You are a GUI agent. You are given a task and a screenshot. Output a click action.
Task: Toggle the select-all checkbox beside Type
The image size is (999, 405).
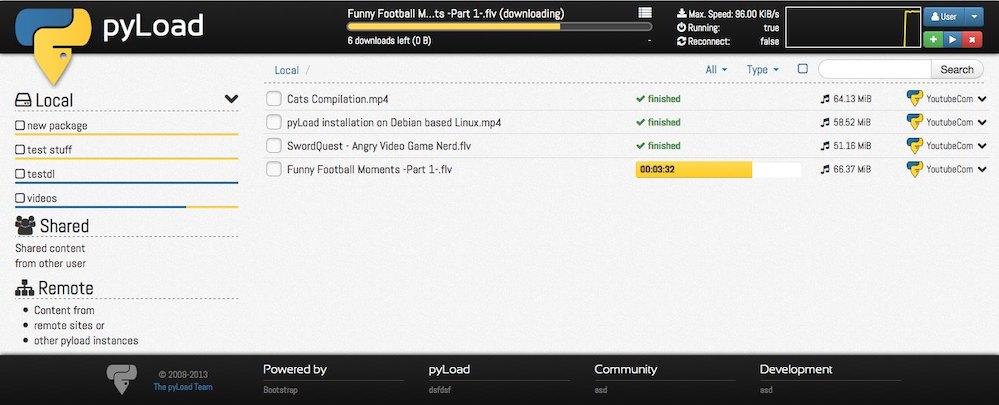(802, 69)
